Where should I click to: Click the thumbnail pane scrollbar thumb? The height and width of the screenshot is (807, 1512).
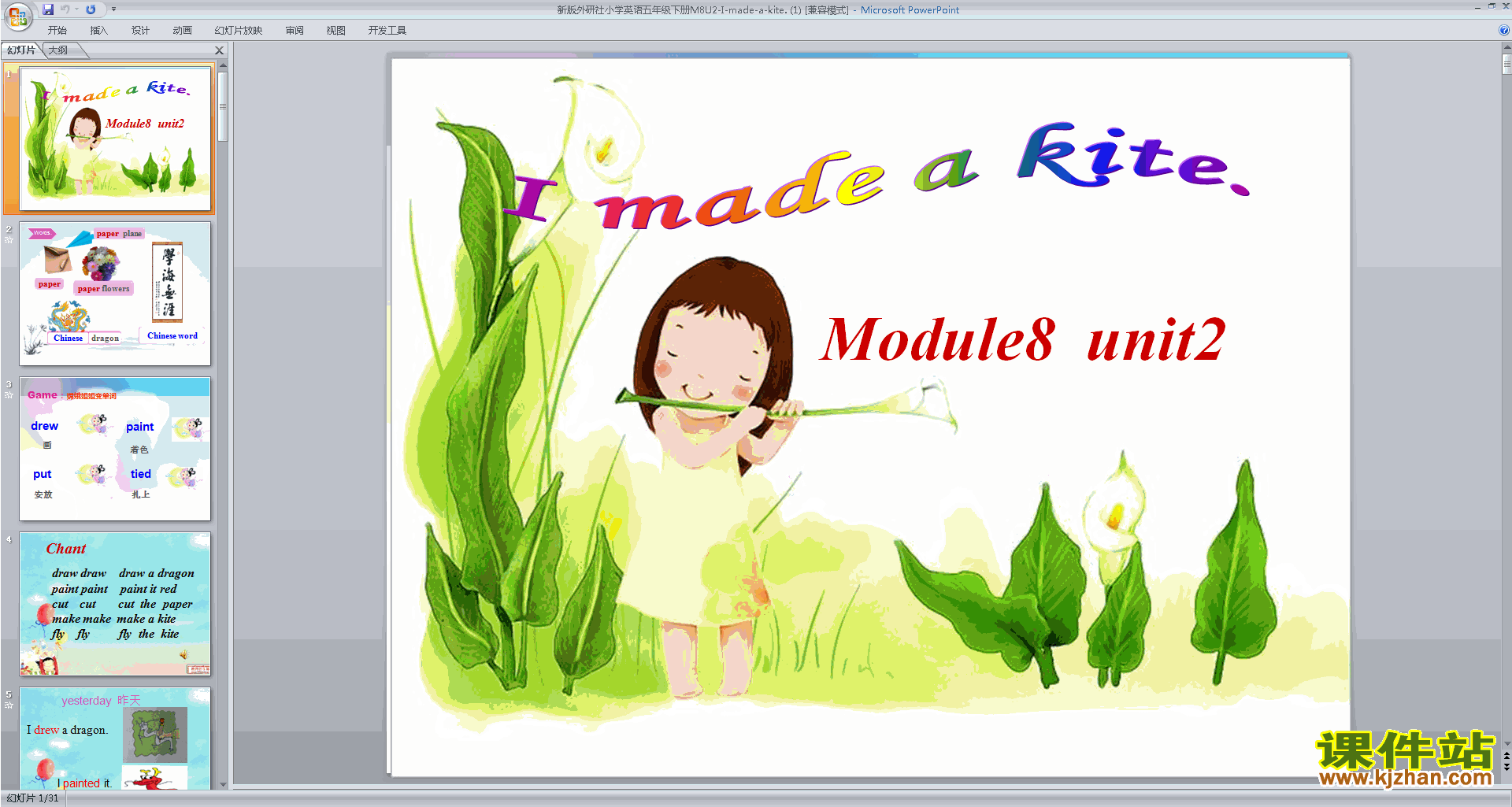coord(223,106)
